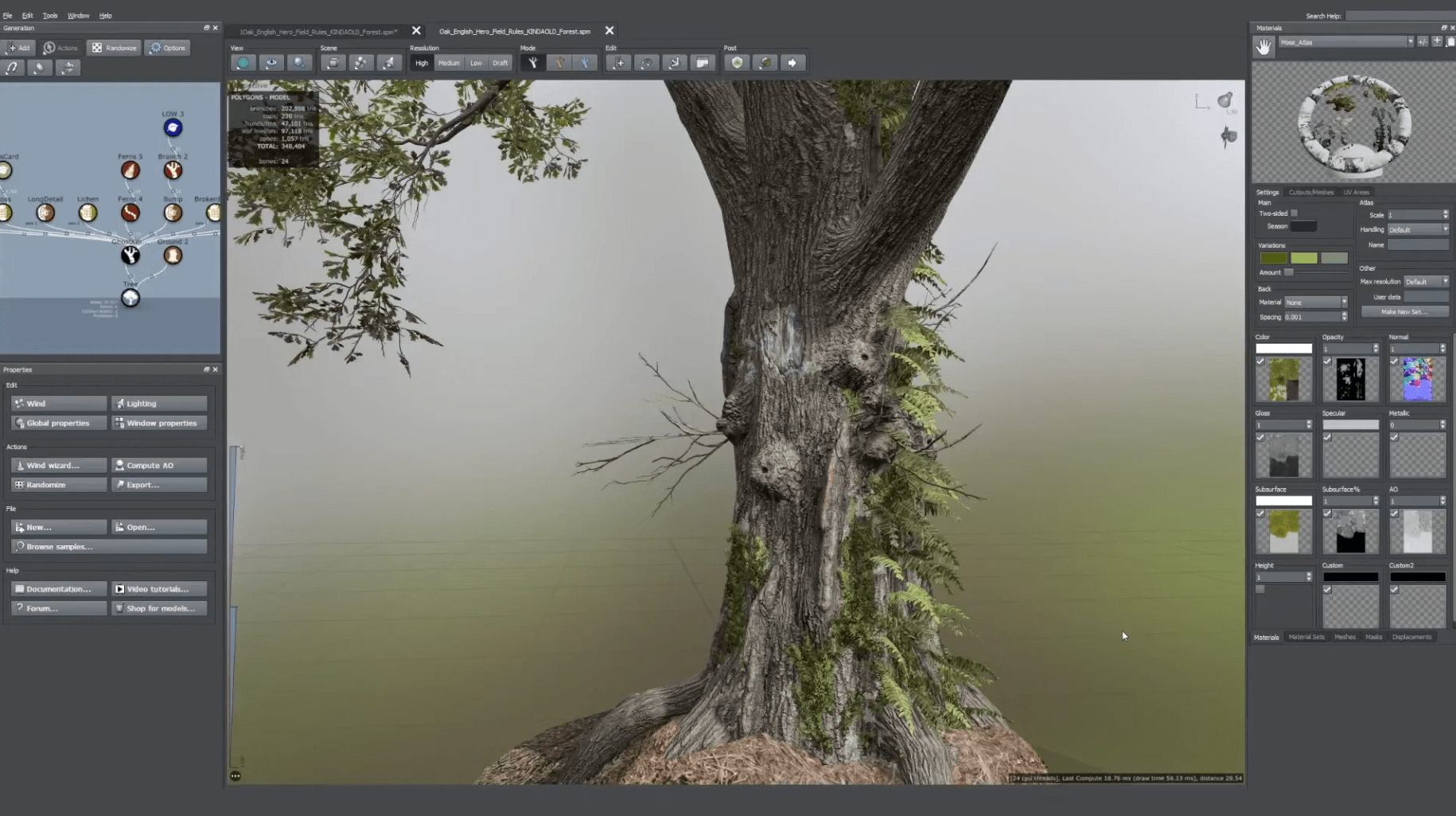Select the Ground 2 generator node

[173, 255]
